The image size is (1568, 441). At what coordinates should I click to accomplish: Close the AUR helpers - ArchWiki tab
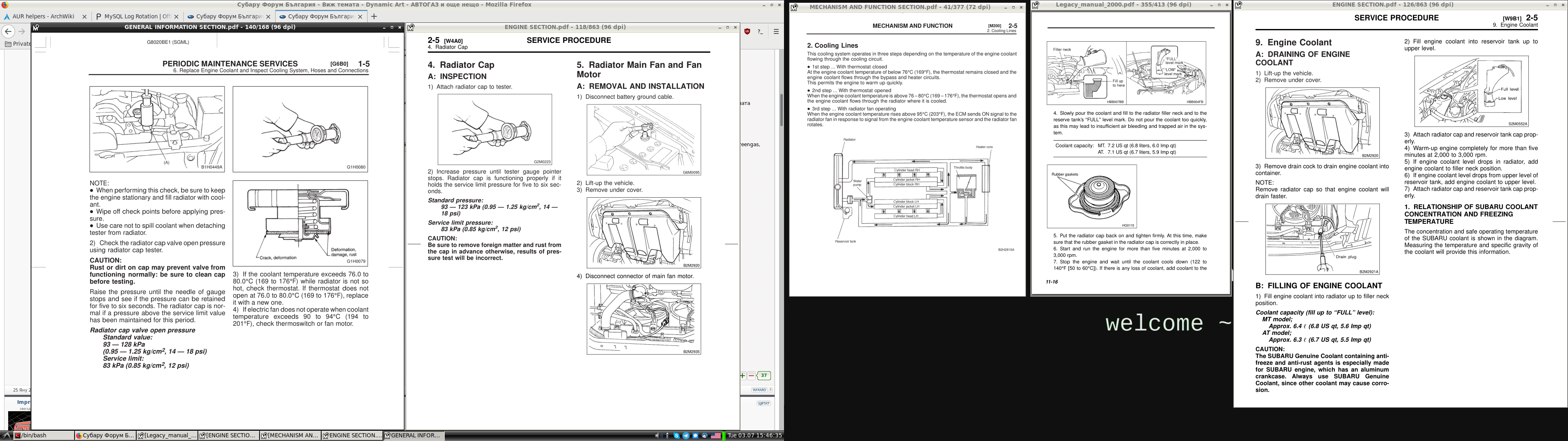tap(85, 16)
